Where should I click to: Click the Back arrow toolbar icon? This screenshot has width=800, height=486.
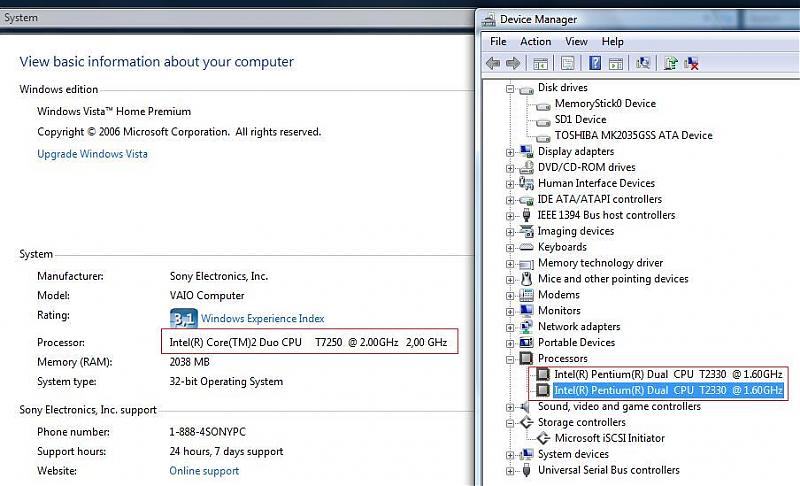pos(492,63)
